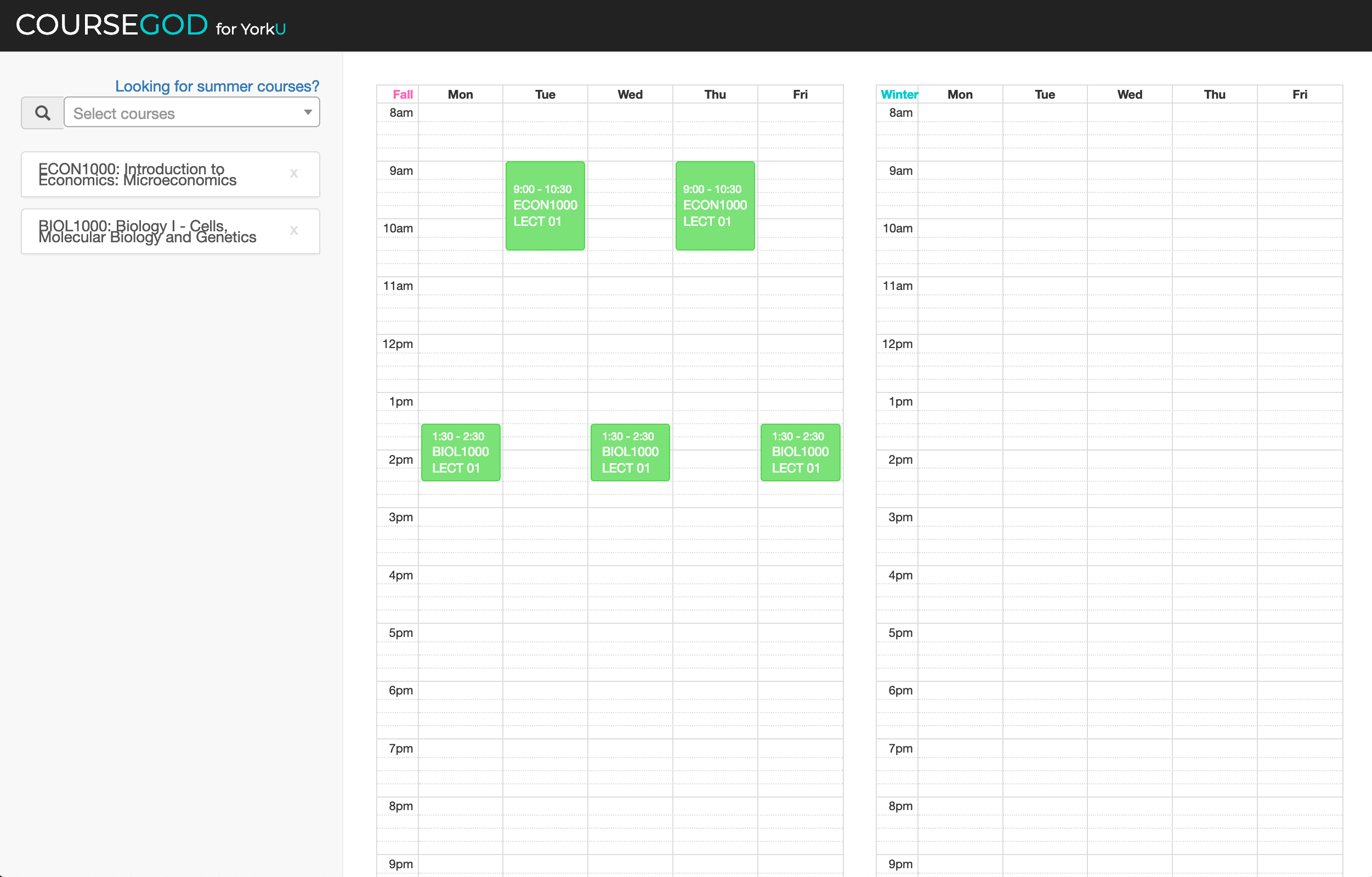Click the Fall term label
This screenshot has height=877, width=1372.
coord(402,94)
